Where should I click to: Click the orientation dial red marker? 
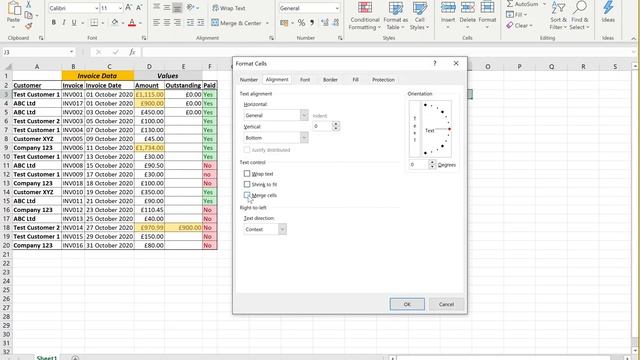(x=449, y=129)
